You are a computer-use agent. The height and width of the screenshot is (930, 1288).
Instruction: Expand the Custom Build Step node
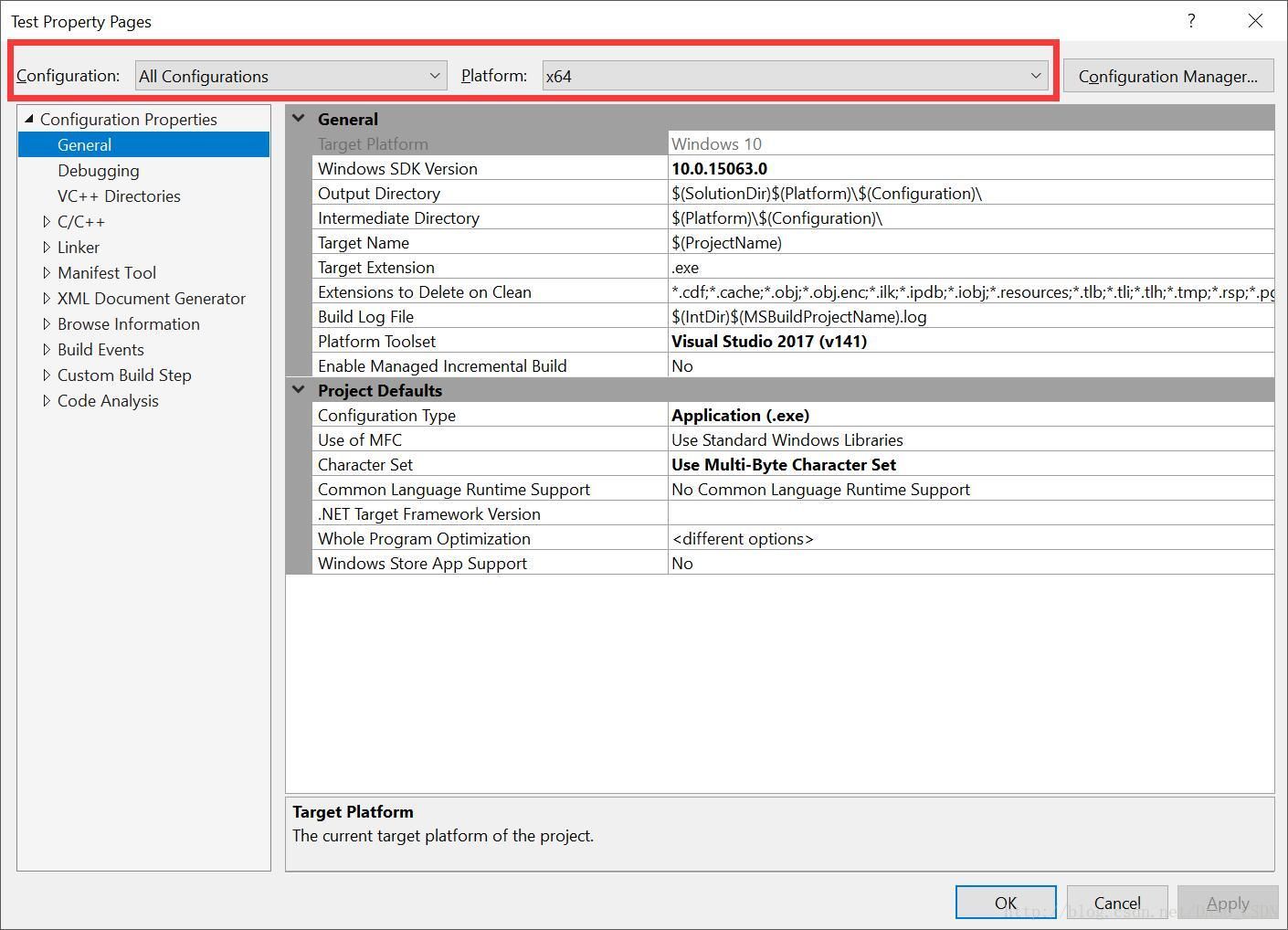(47, 375)
